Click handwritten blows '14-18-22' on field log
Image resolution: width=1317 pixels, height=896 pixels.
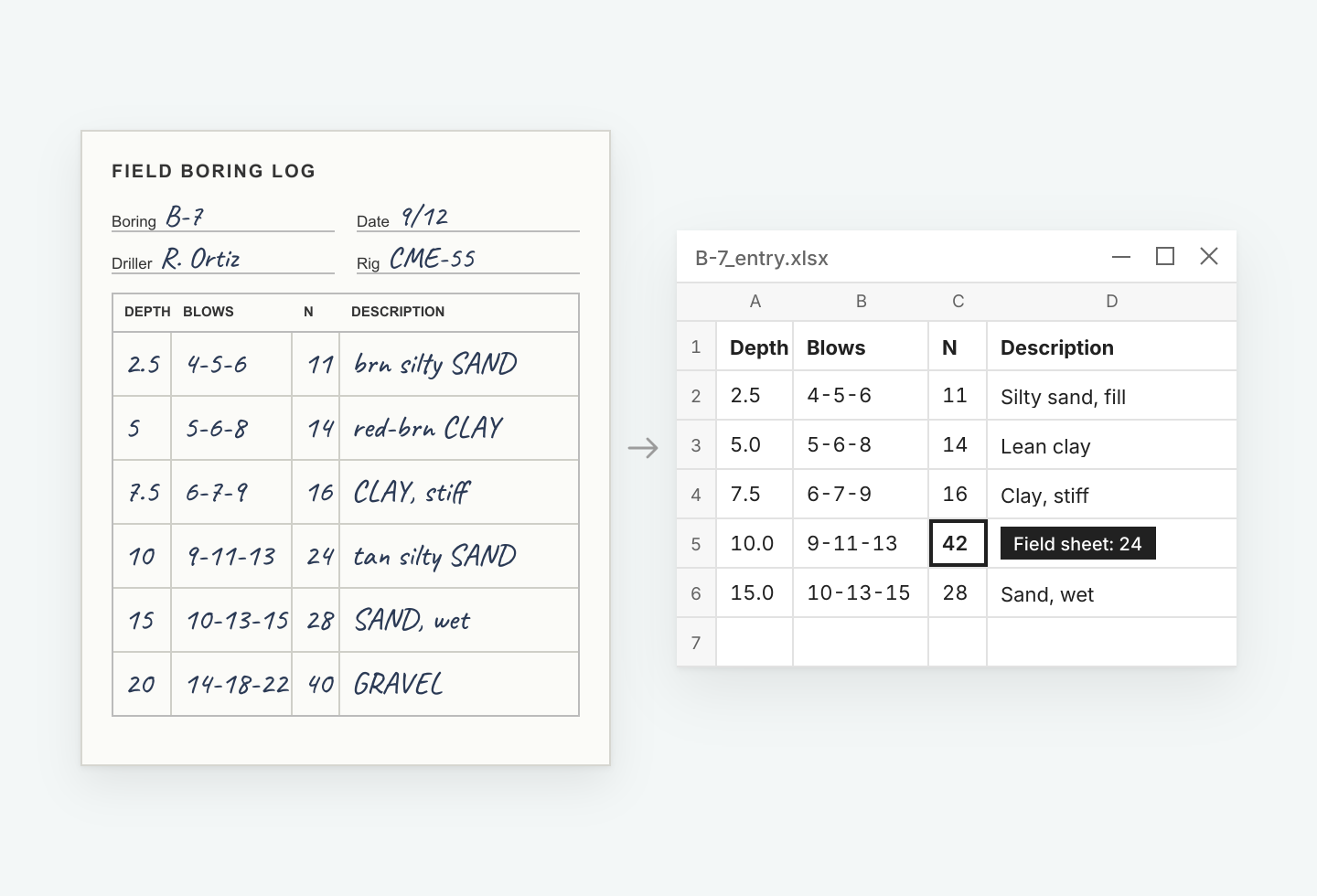click(238, 685)
